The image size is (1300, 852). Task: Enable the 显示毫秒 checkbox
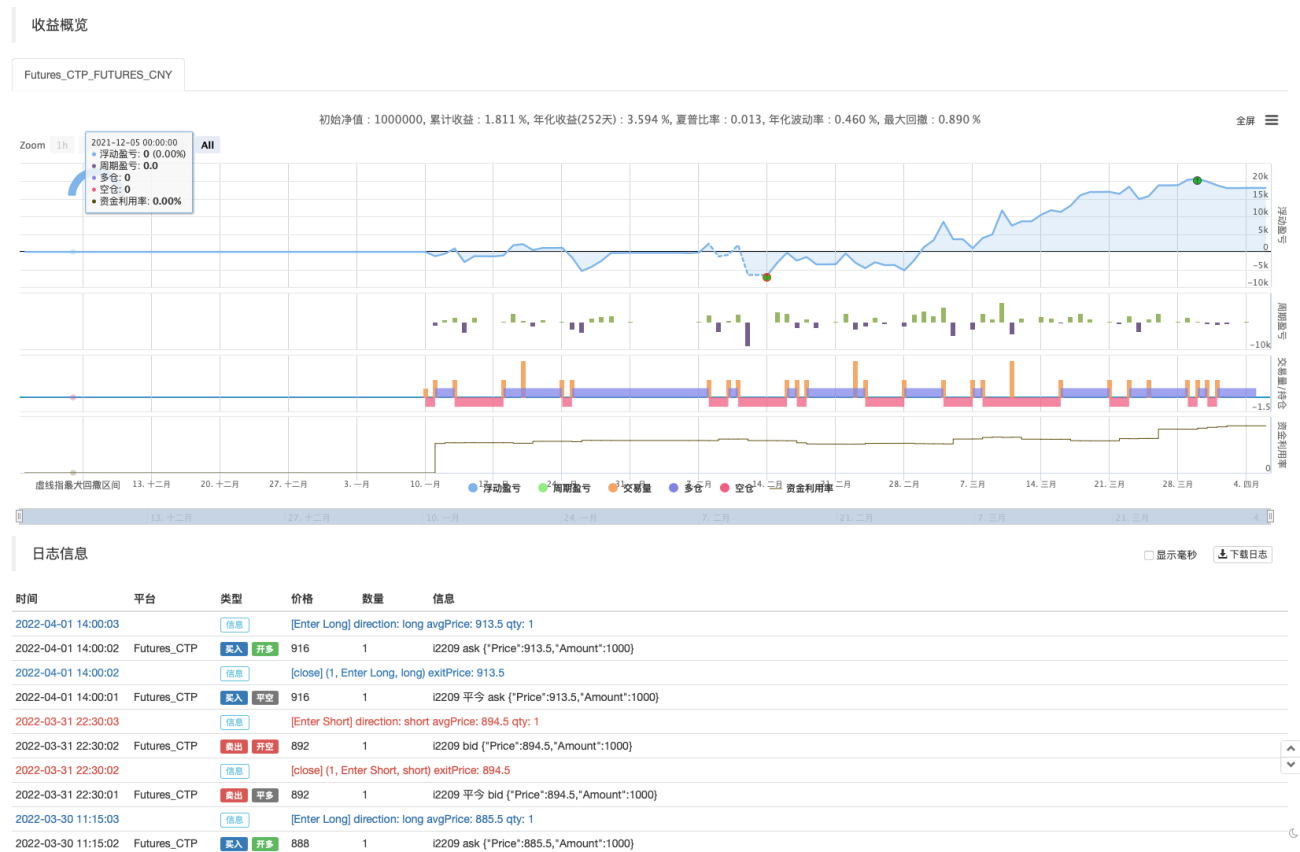pos(1149,555)
